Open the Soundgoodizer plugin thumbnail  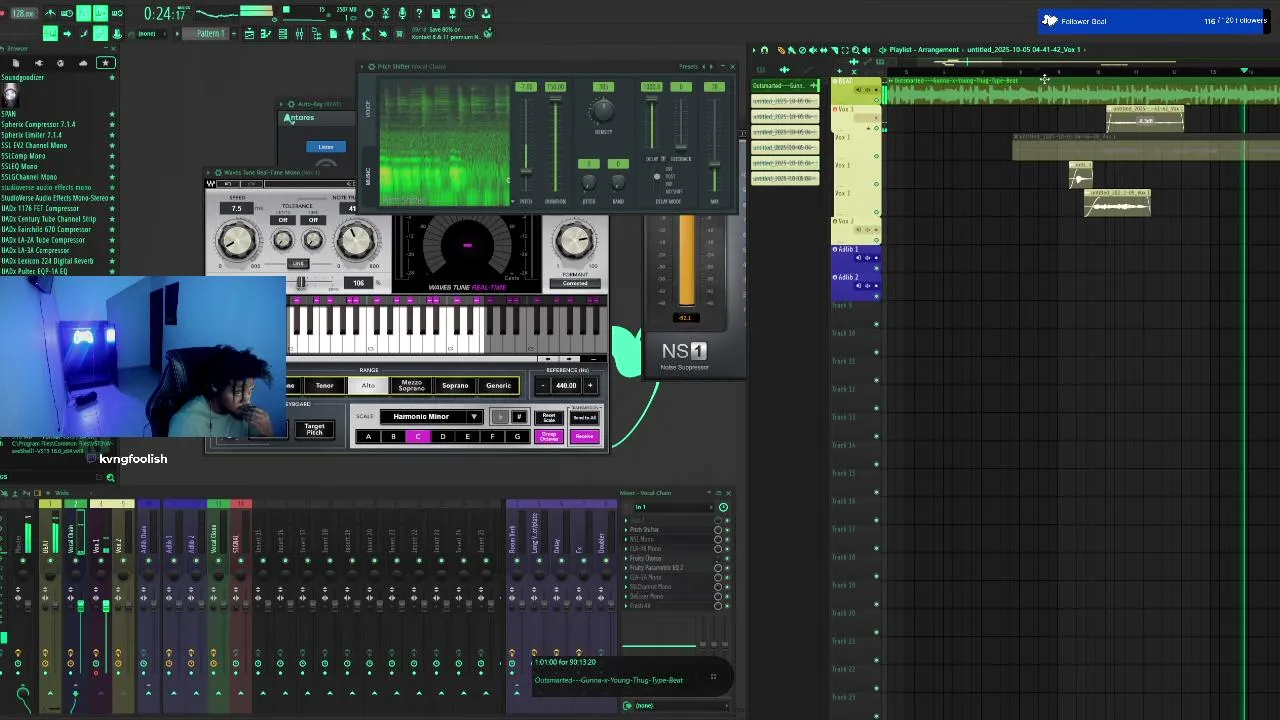pos(11,96)
